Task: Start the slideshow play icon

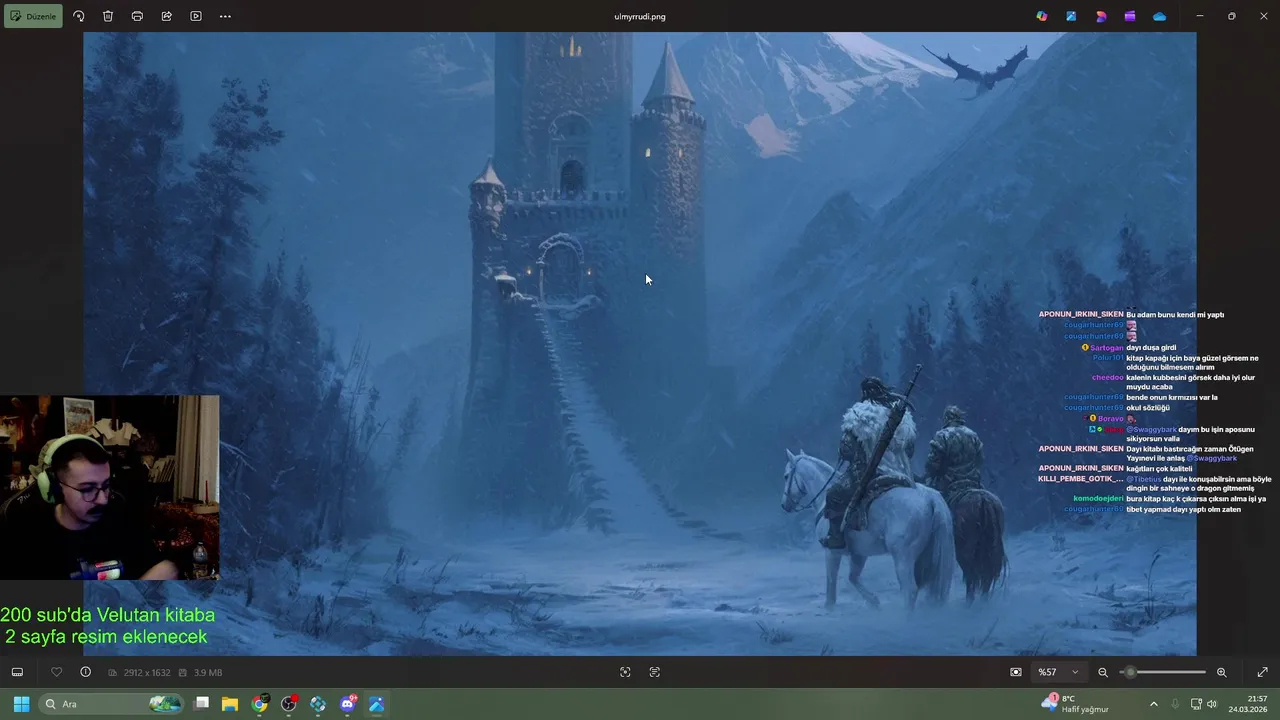Action: [x=196, y=16]
